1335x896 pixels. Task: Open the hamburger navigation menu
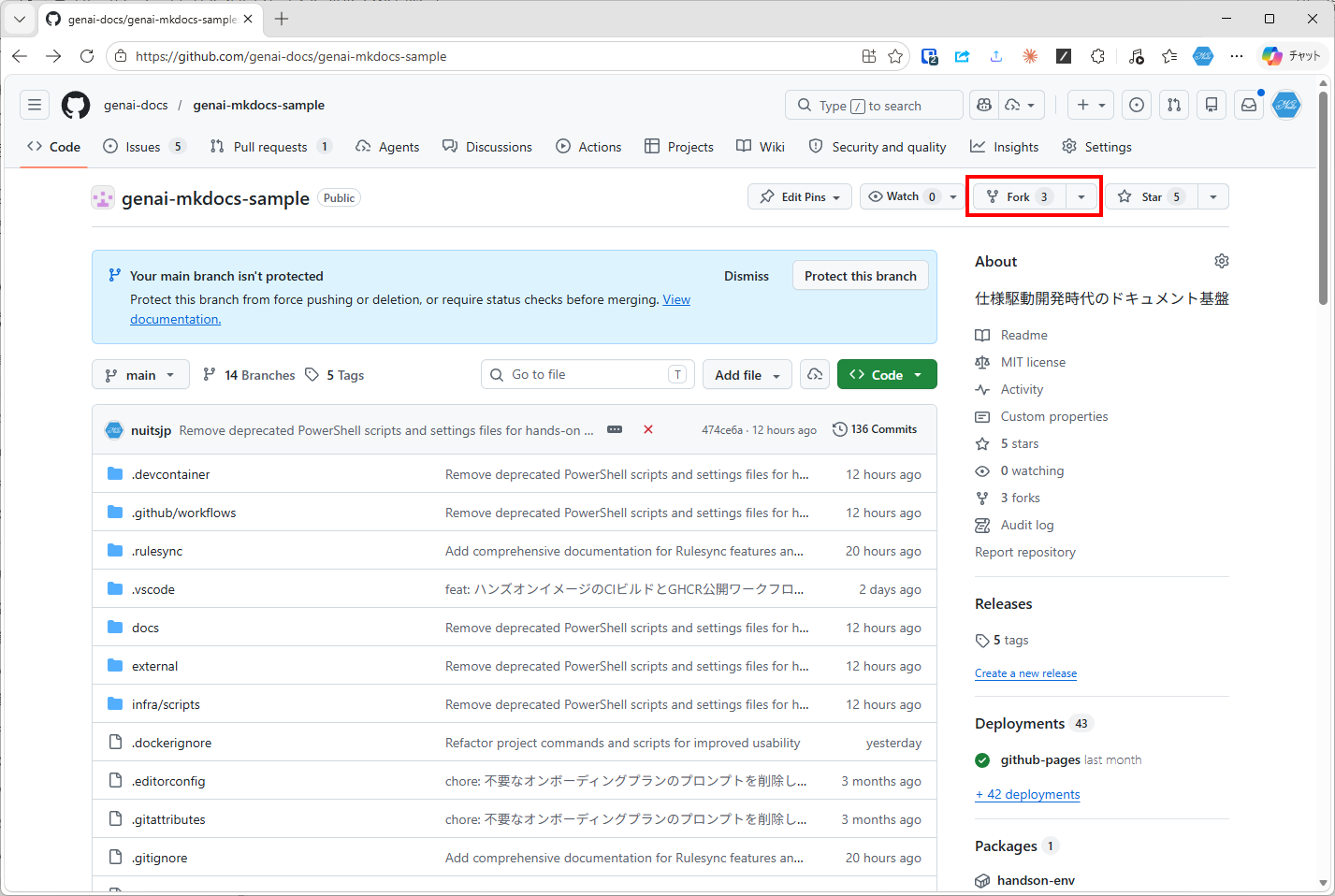pos(35,105)
